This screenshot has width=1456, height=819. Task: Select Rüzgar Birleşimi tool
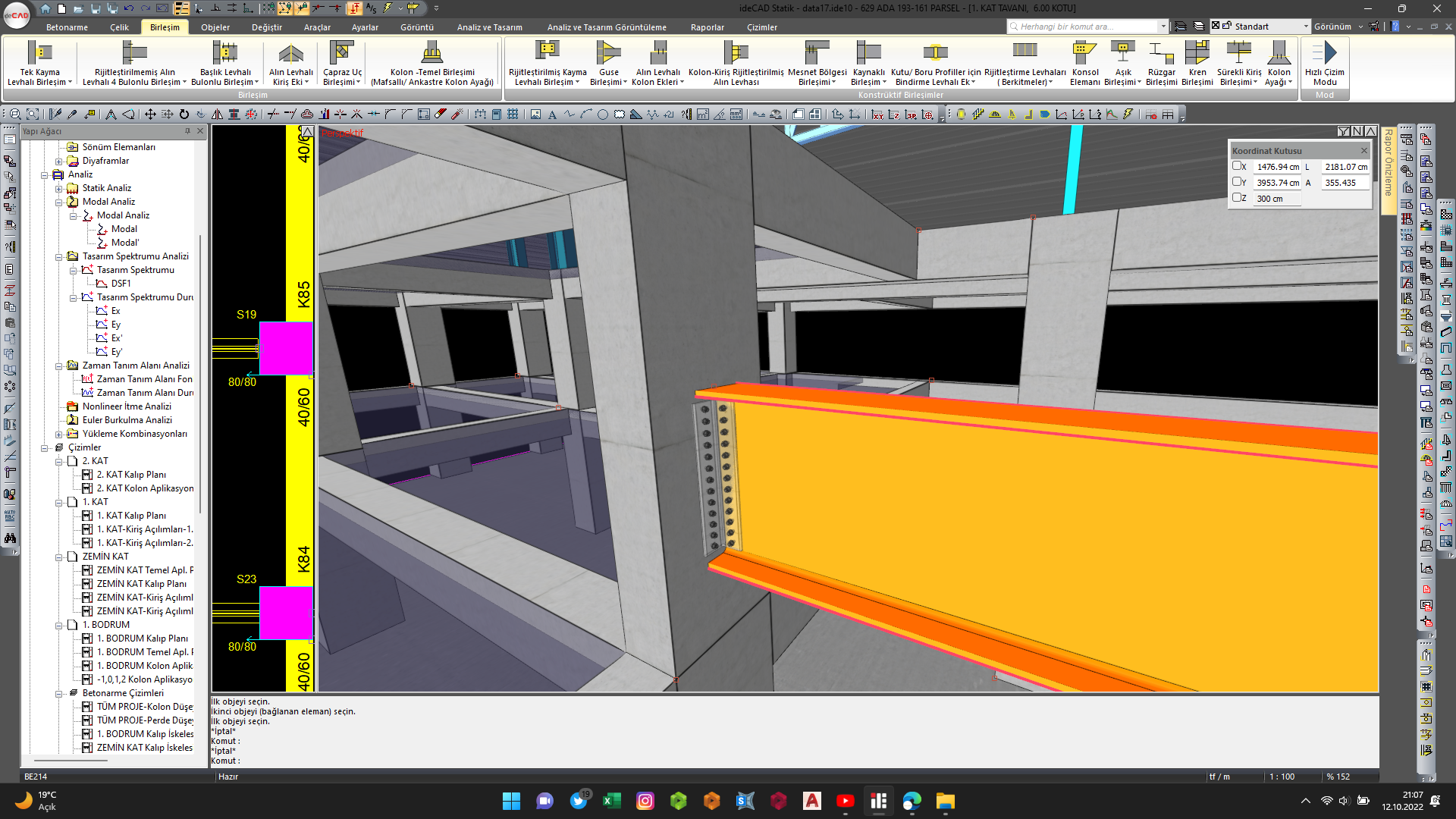point(1161,64)
